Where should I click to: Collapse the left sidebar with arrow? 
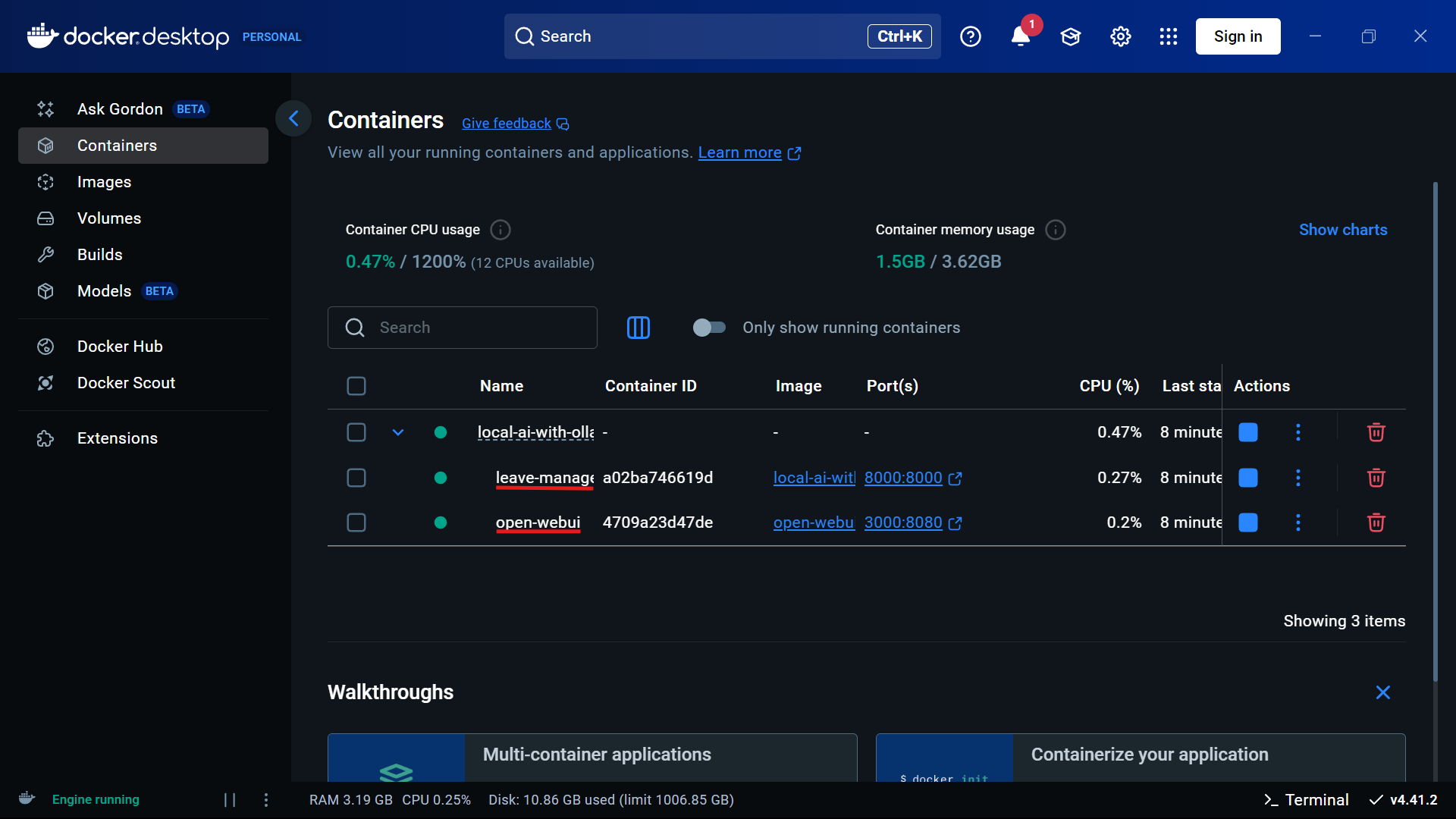pos(293,118)
